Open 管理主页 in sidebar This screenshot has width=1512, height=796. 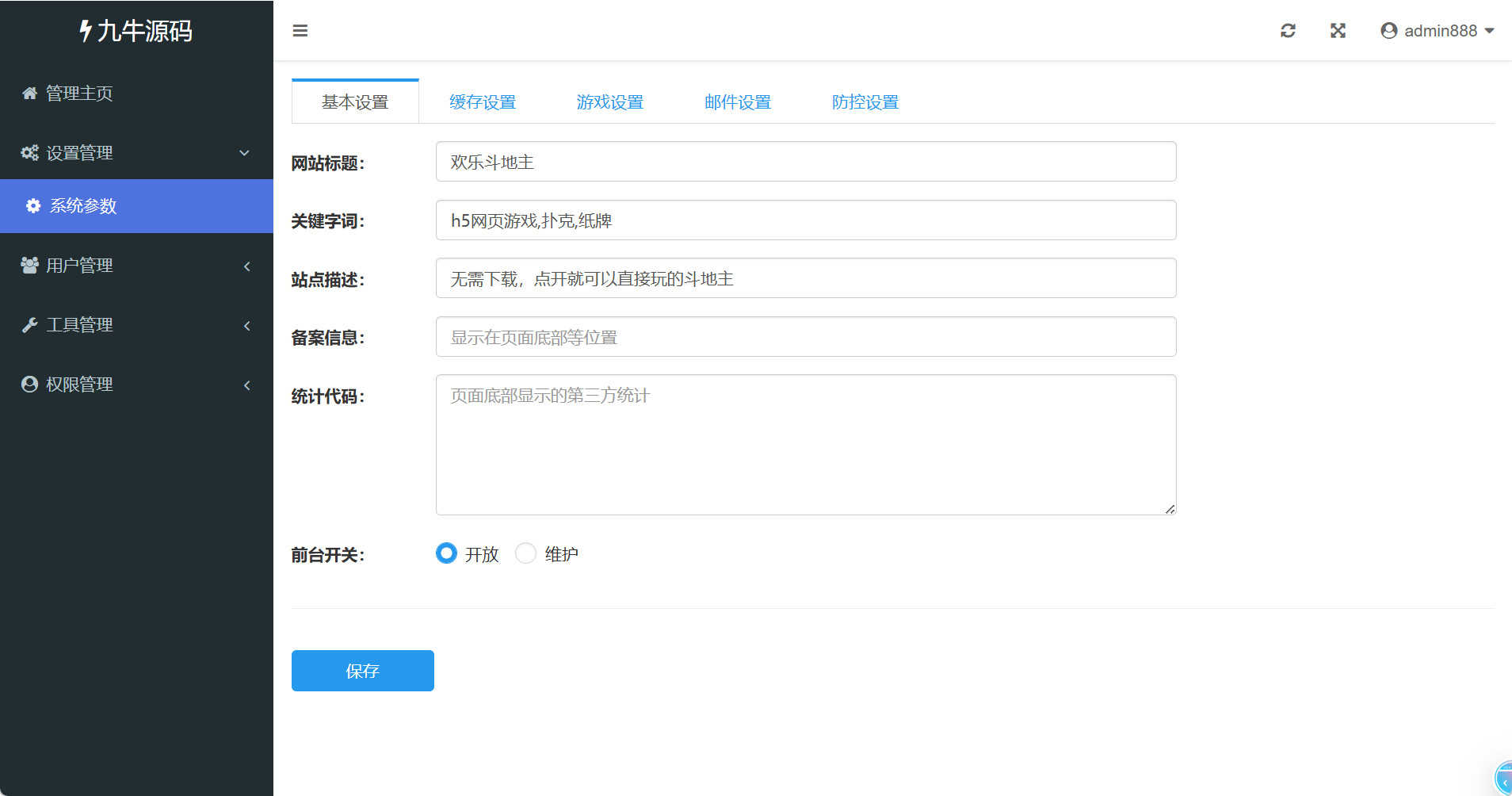coord(136,94)
